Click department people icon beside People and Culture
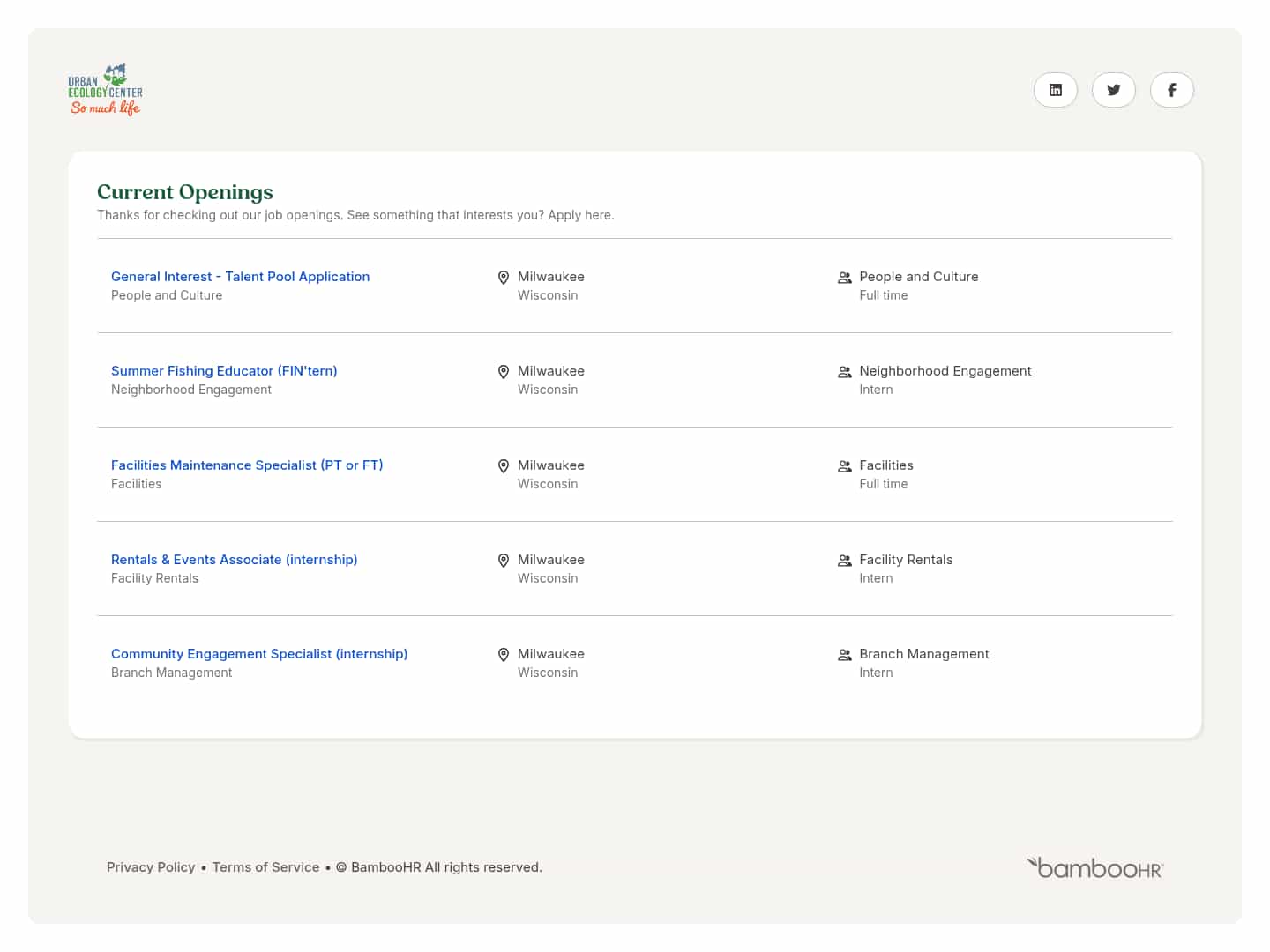The image size is (1270, 952). 844,278
